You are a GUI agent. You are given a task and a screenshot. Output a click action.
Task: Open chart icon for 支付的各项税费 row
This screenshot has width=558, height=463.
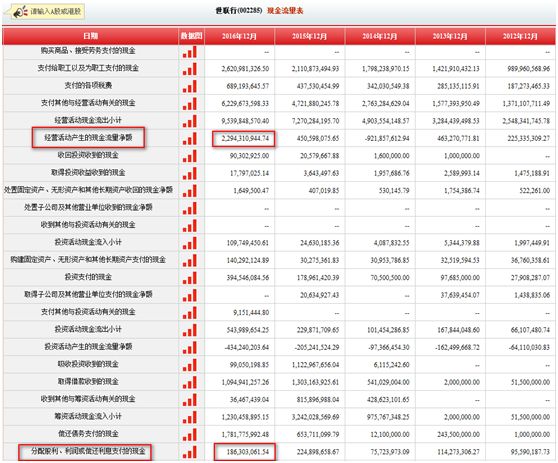point(190,86)
